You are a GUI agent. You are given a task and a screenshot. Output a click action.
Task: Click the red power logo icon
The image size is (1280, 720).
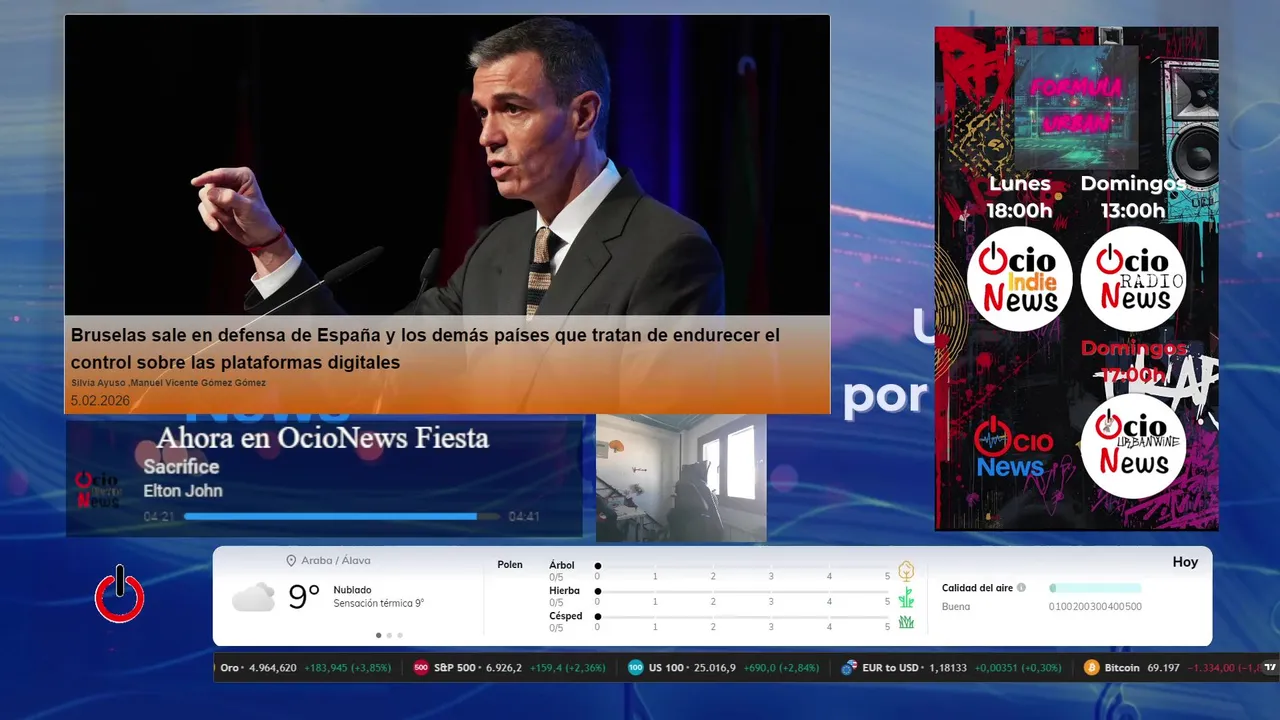(120, 595)
